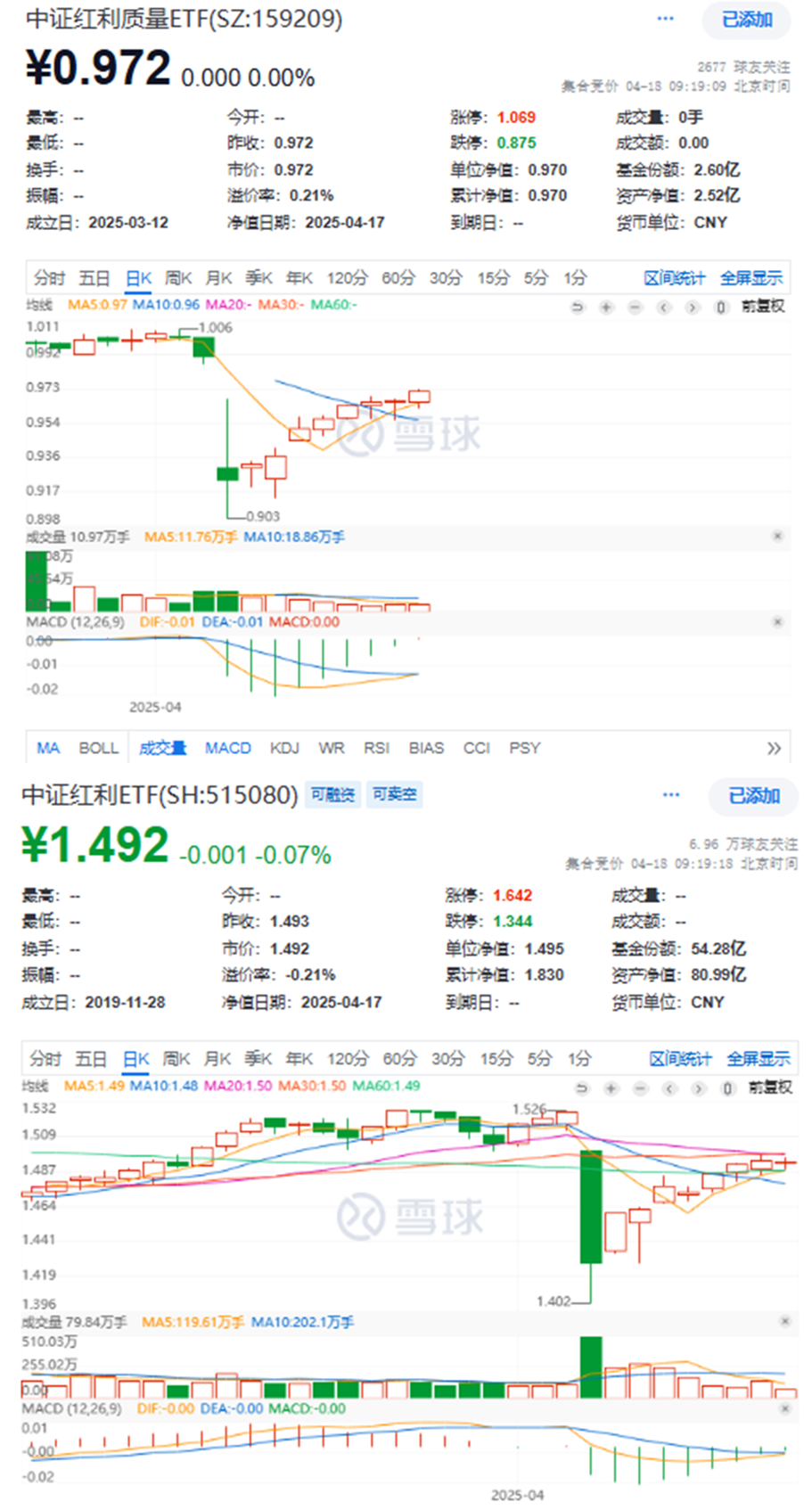
Task: Zoom in on the 159209 K-line chart
Action: tap(606, 307)
